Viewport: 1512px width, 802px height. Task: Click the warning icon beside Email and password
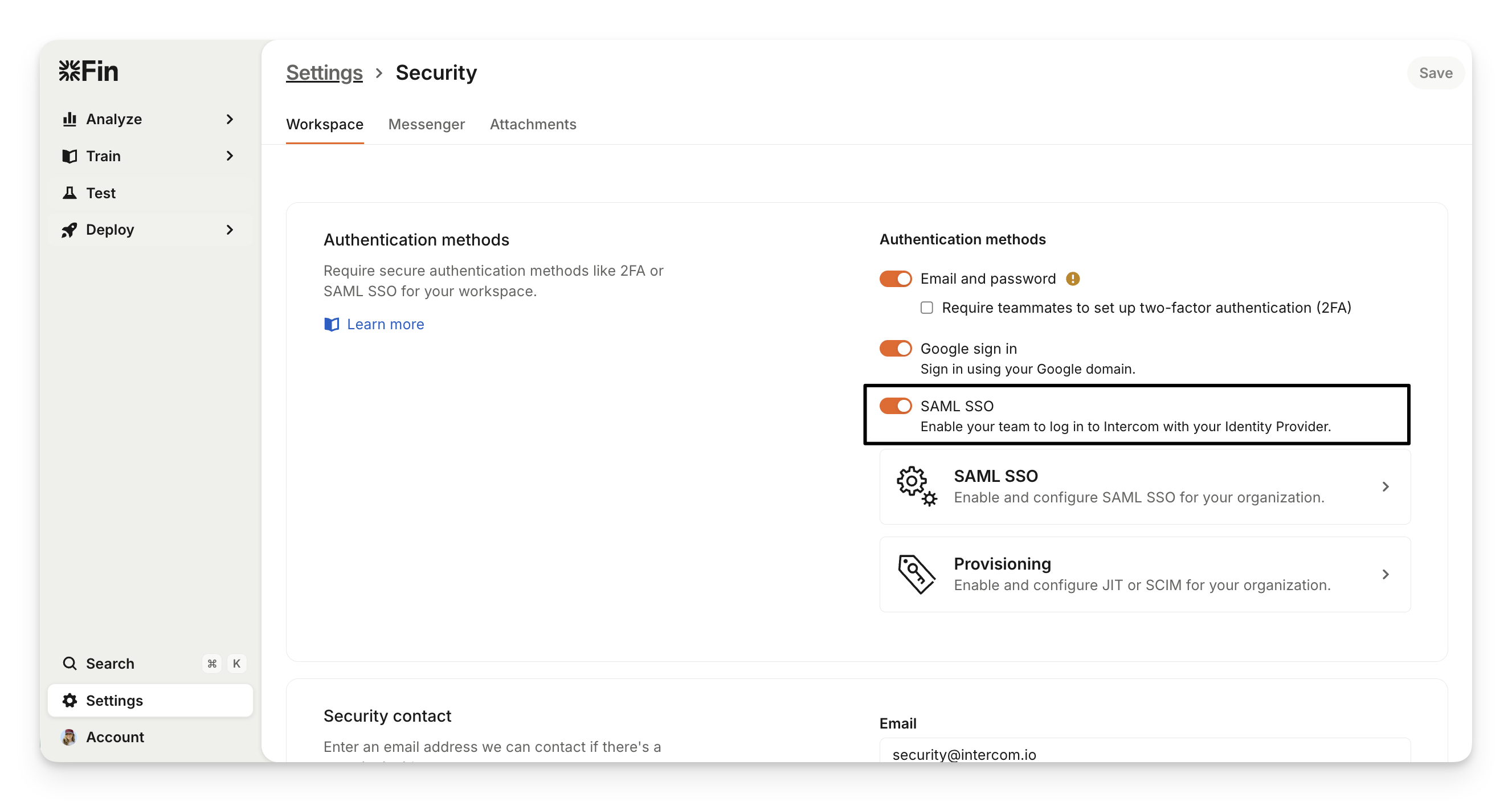point(1073,279)
